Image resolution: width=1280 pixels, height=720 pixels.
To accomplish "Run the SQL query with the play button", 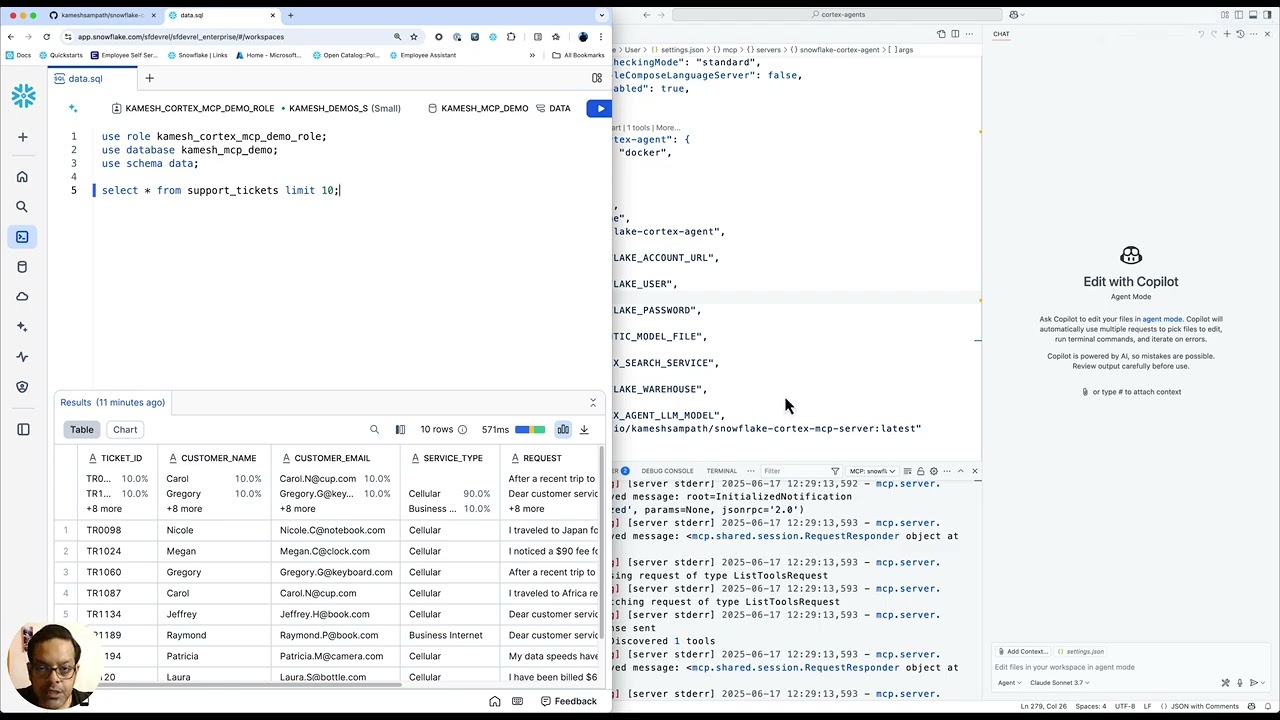I will click(600, 108).
